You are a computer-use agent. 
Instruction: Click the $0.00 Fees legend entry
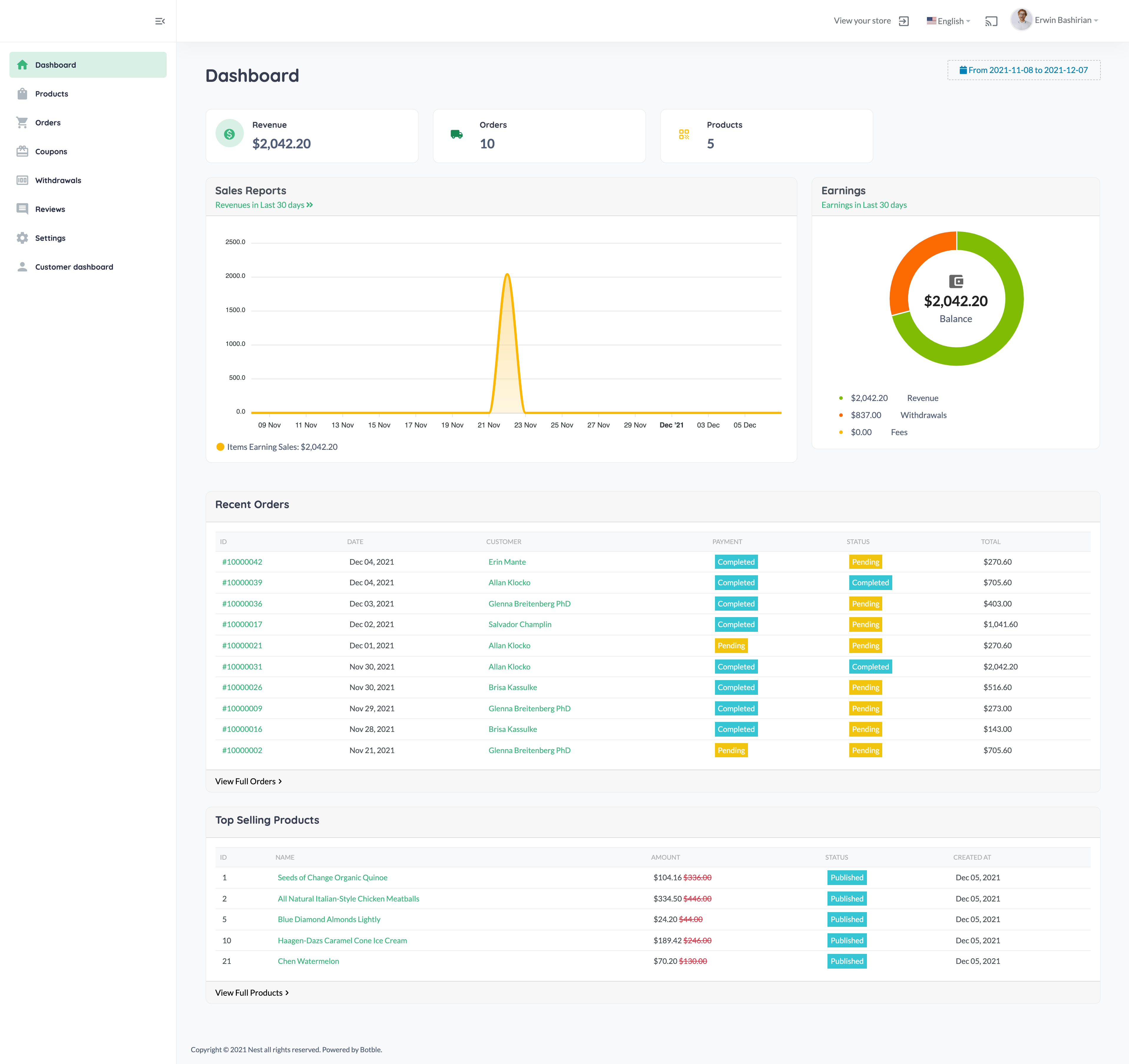click(x=873, y=432)
